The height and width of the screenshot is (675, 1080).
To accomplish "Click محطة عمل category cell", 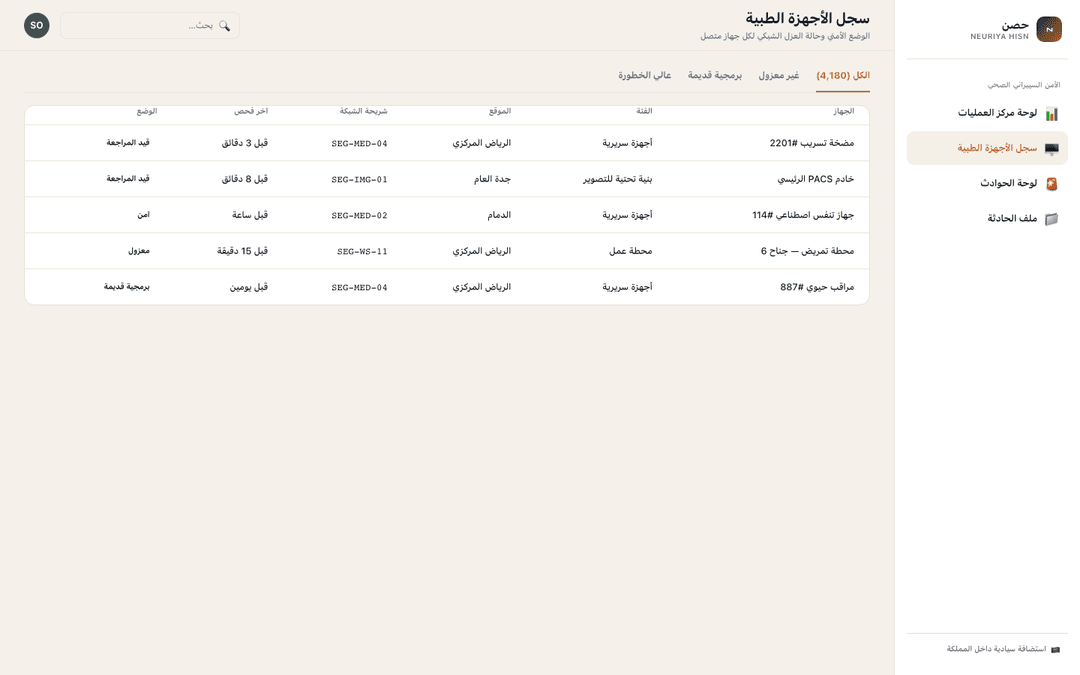I will tap(631, 251).
